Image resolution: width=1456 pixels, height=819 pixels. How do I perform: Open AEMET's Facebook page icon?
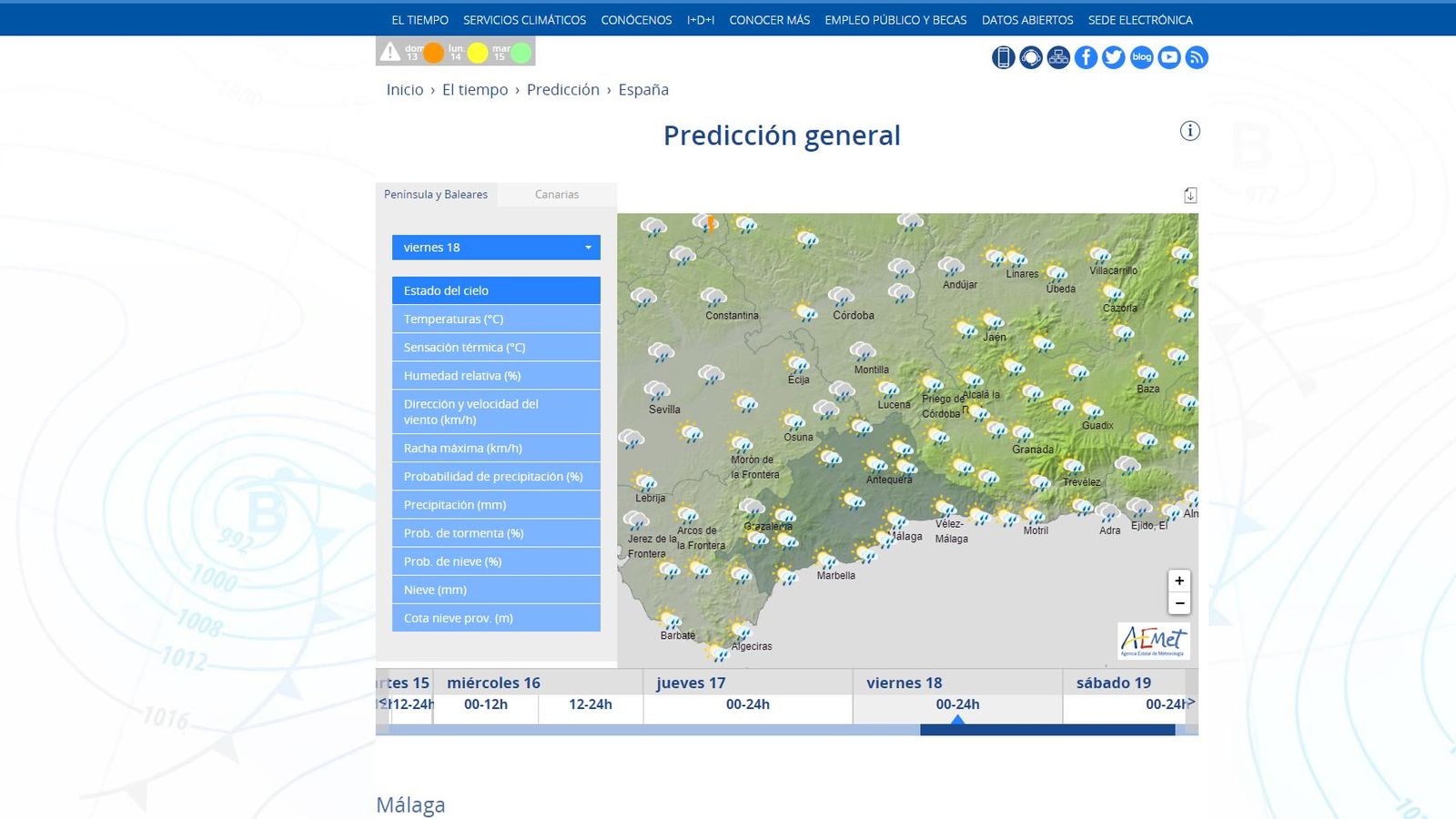pyautogui.click(x=1085, y=57)
